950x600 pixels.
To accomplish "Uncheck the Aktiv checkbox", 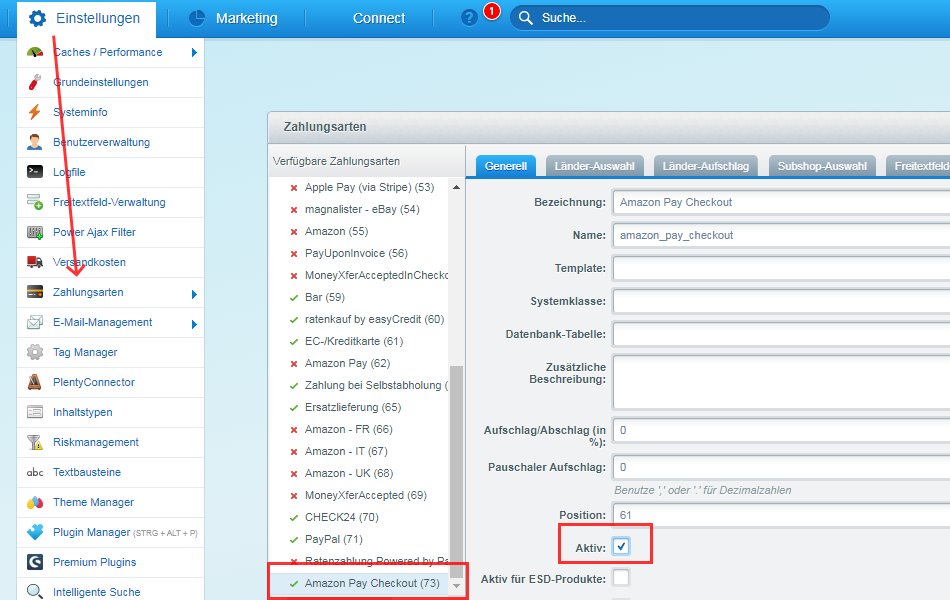I will coord(621,546).
